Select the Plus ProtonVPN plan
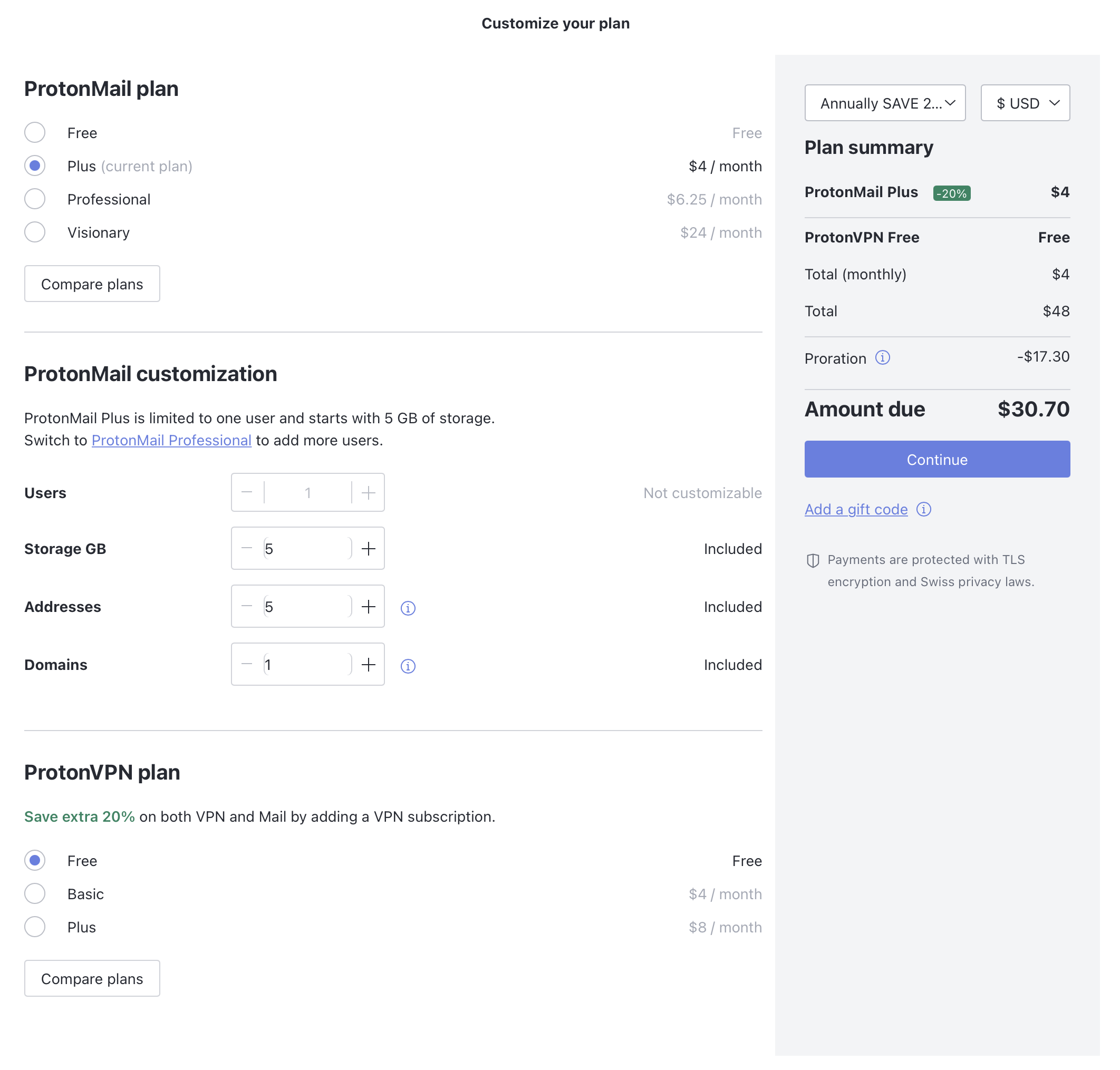Viewport: 1120px width, 1070px height. tap(35, 927)
